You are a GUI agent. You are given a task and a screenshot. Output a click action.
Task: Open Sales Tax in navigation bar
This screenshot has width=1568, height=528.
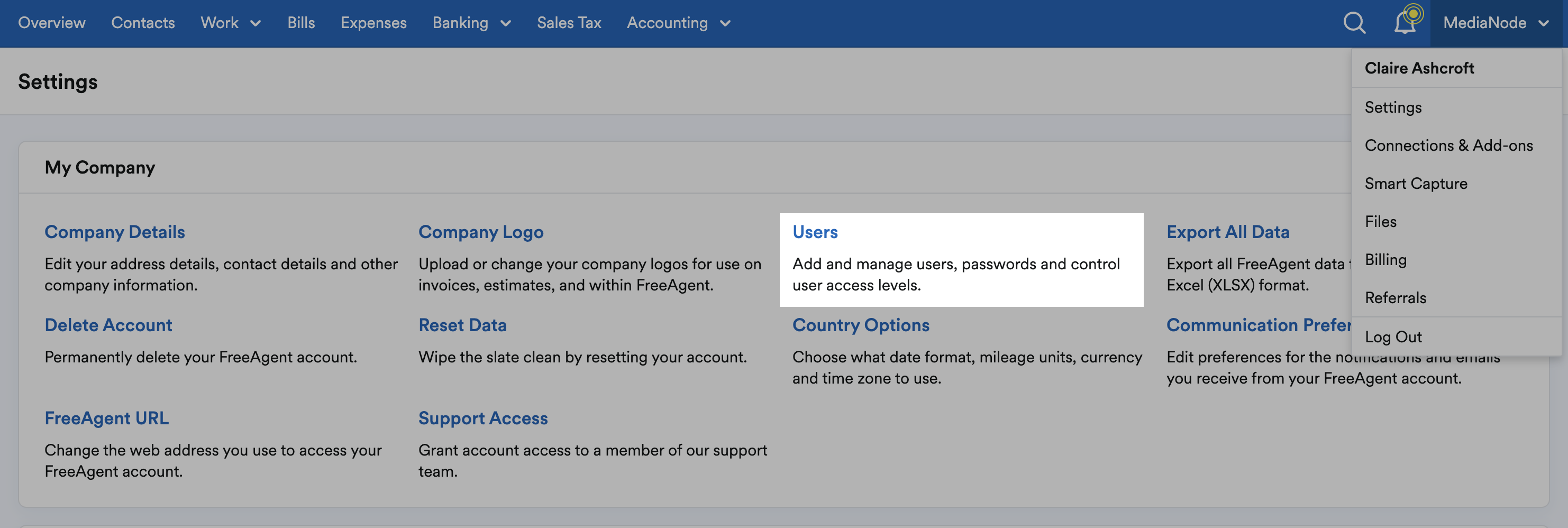coord(569,23)
